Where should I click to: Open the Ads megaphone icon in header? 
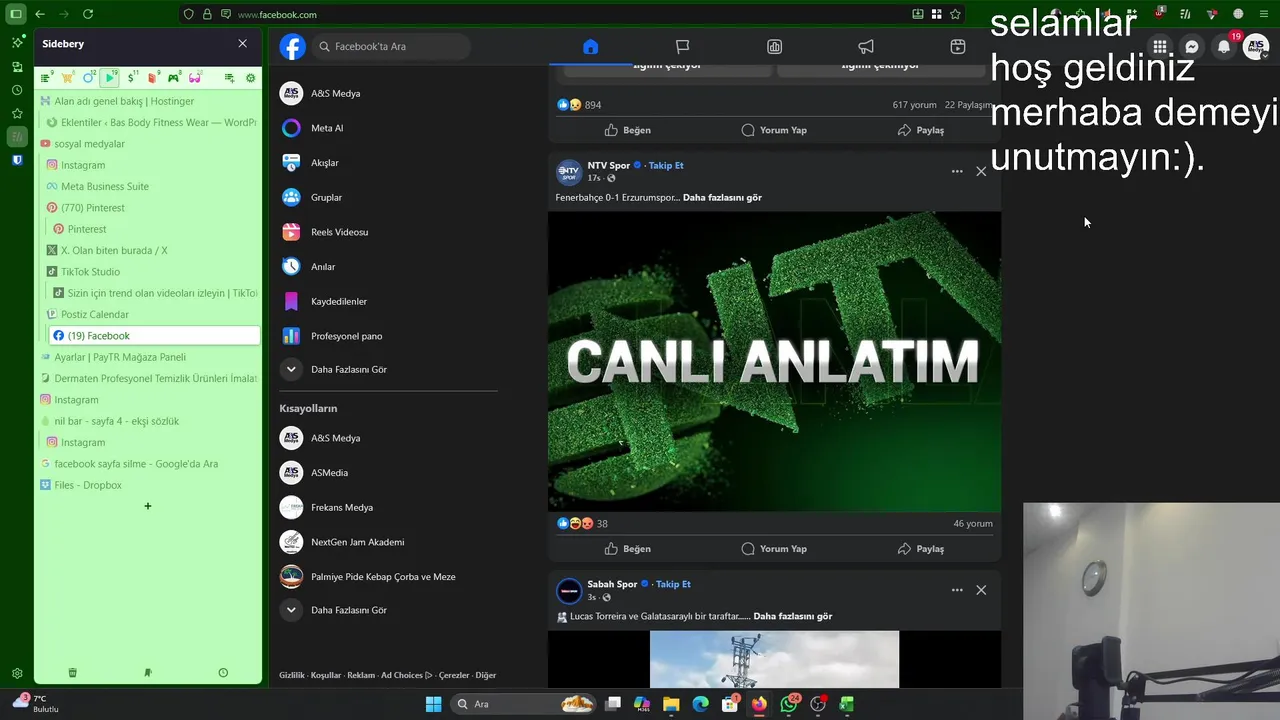tap(866, 46)
